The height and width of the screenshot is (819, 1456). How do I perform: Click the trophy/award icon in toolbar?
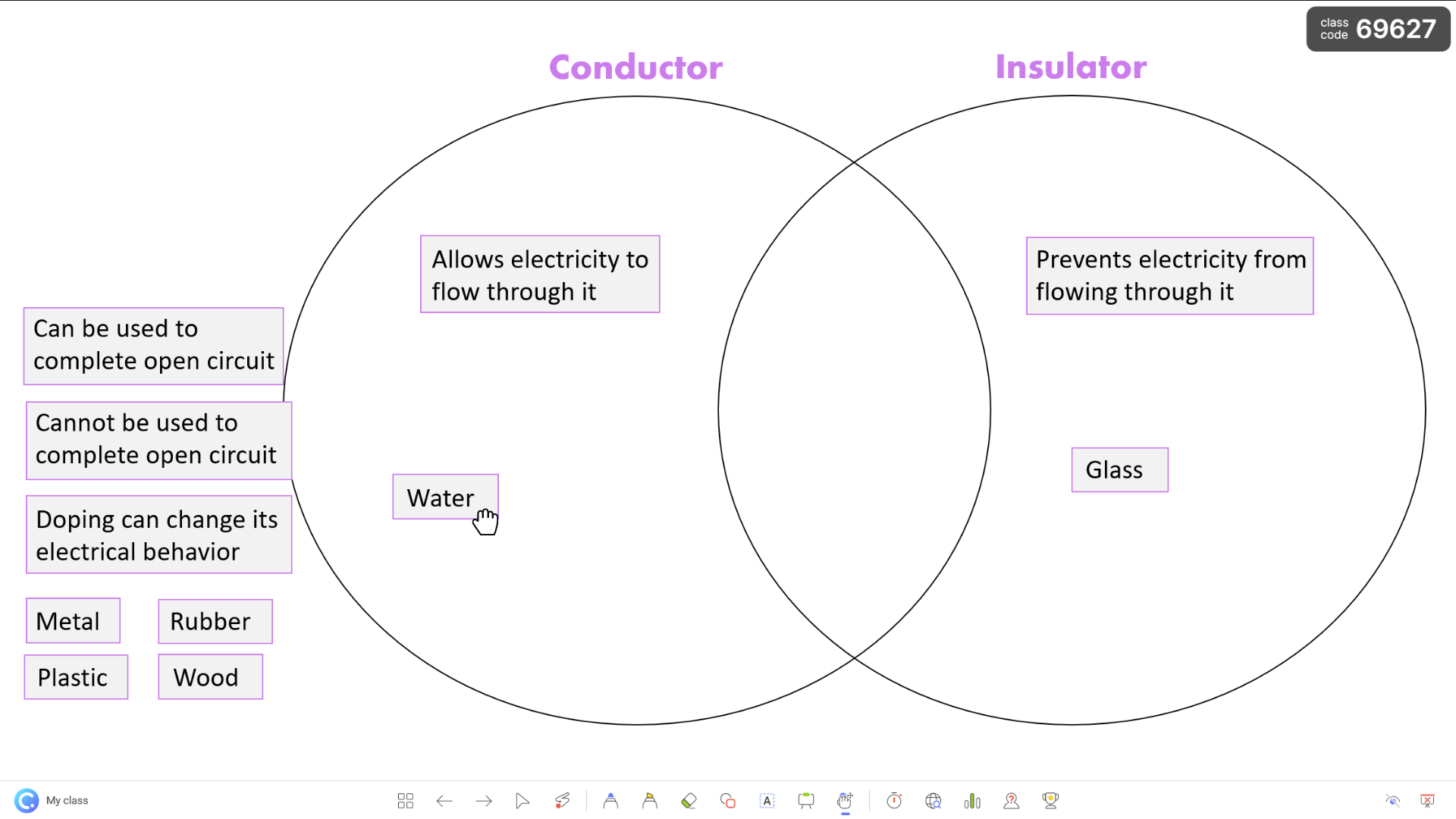(1050, 800)
